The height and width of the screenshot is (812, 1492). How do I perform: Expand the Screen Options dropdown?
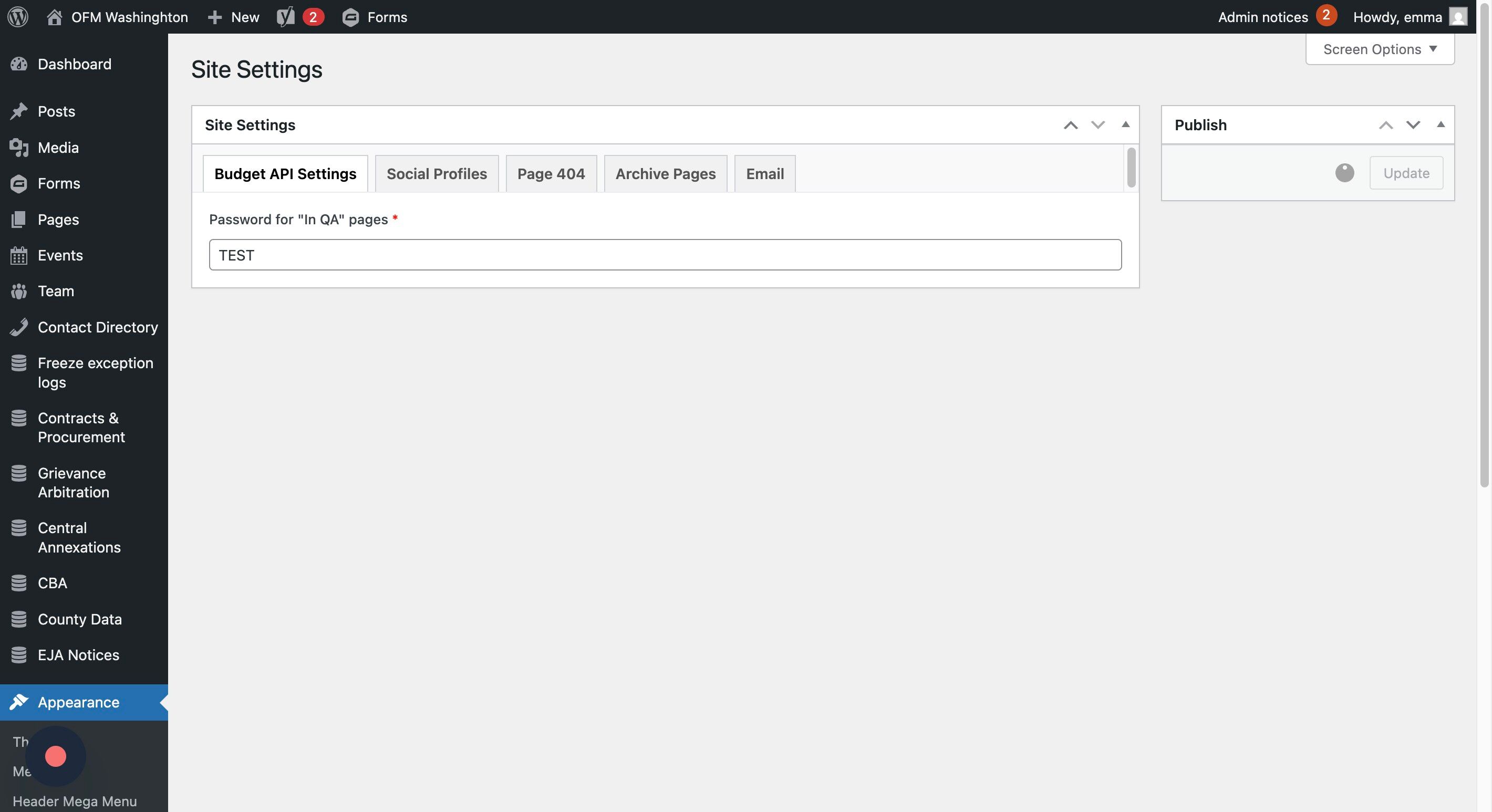[1380, 49]
